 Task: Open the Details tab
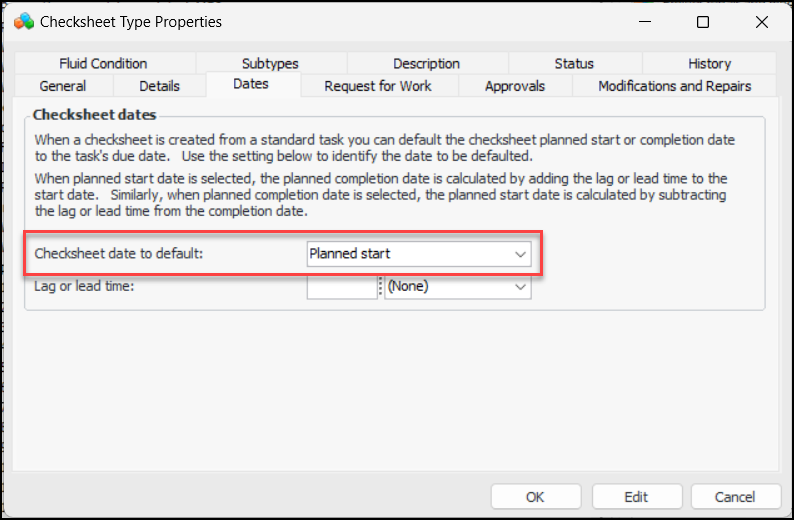click(x=159, y=86)
